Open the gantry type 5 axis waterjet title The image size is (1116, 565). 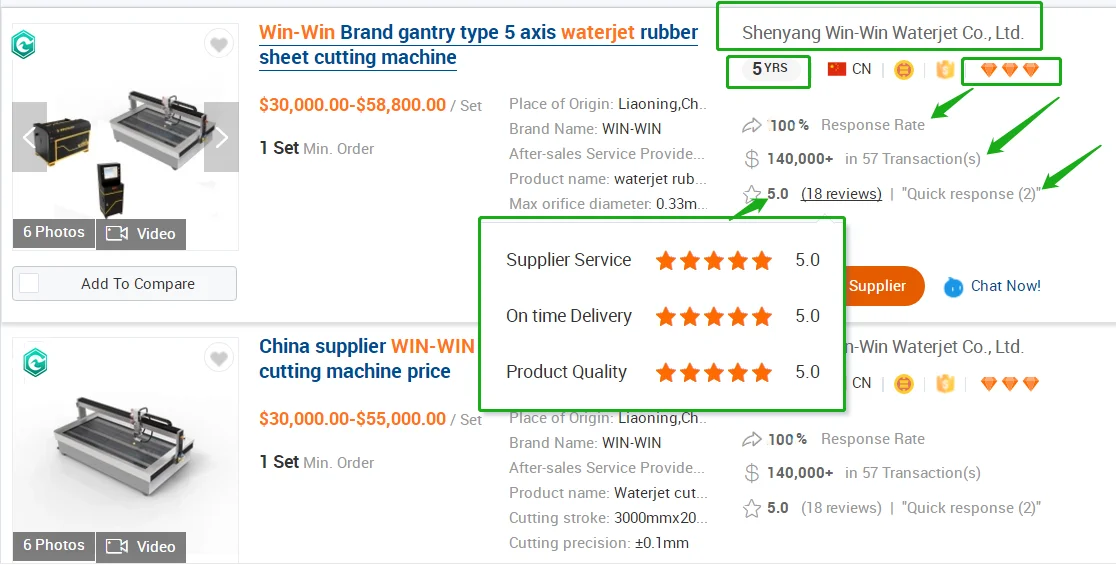click(x=478, y=45)
